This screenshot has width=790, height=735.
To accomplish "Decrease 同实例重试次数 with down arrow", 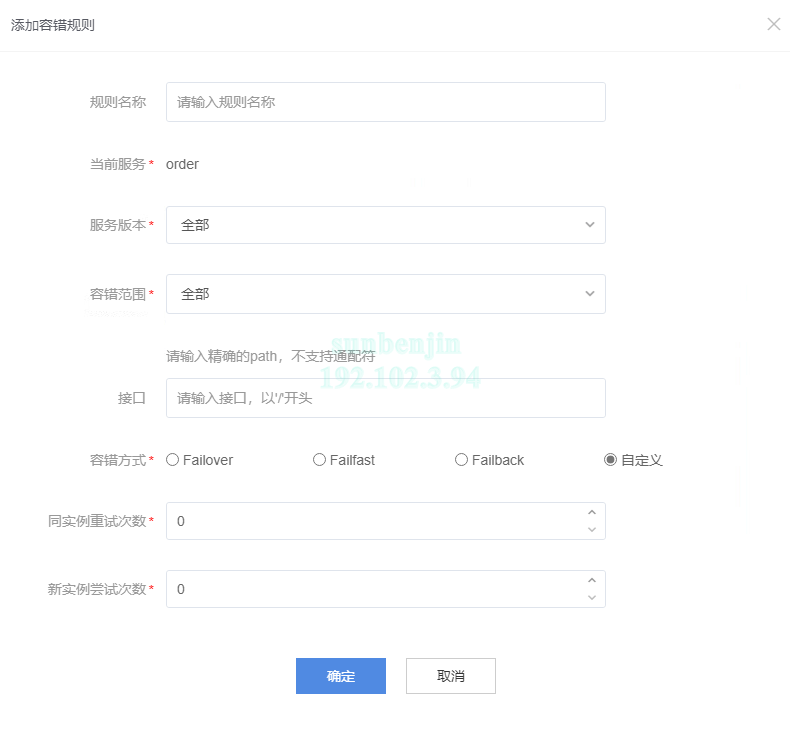I will pos(591,529).
